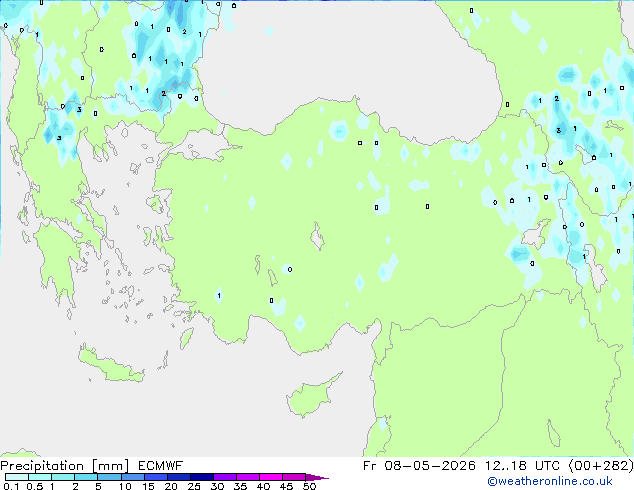Click the '10' legend scale label
Image resolution: width=634 pixels, height=490 pixels.
click(x=125, y=486)
